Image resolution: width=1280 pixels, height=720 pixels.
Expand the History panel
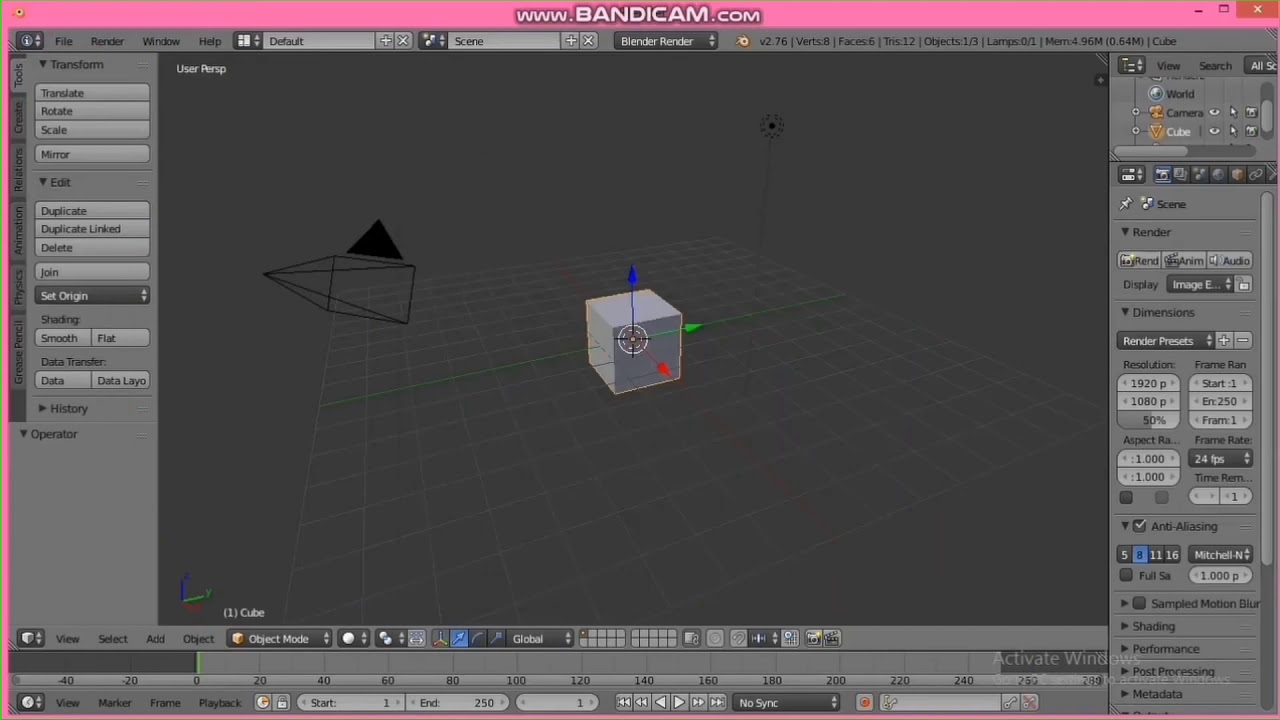(69, 408)
